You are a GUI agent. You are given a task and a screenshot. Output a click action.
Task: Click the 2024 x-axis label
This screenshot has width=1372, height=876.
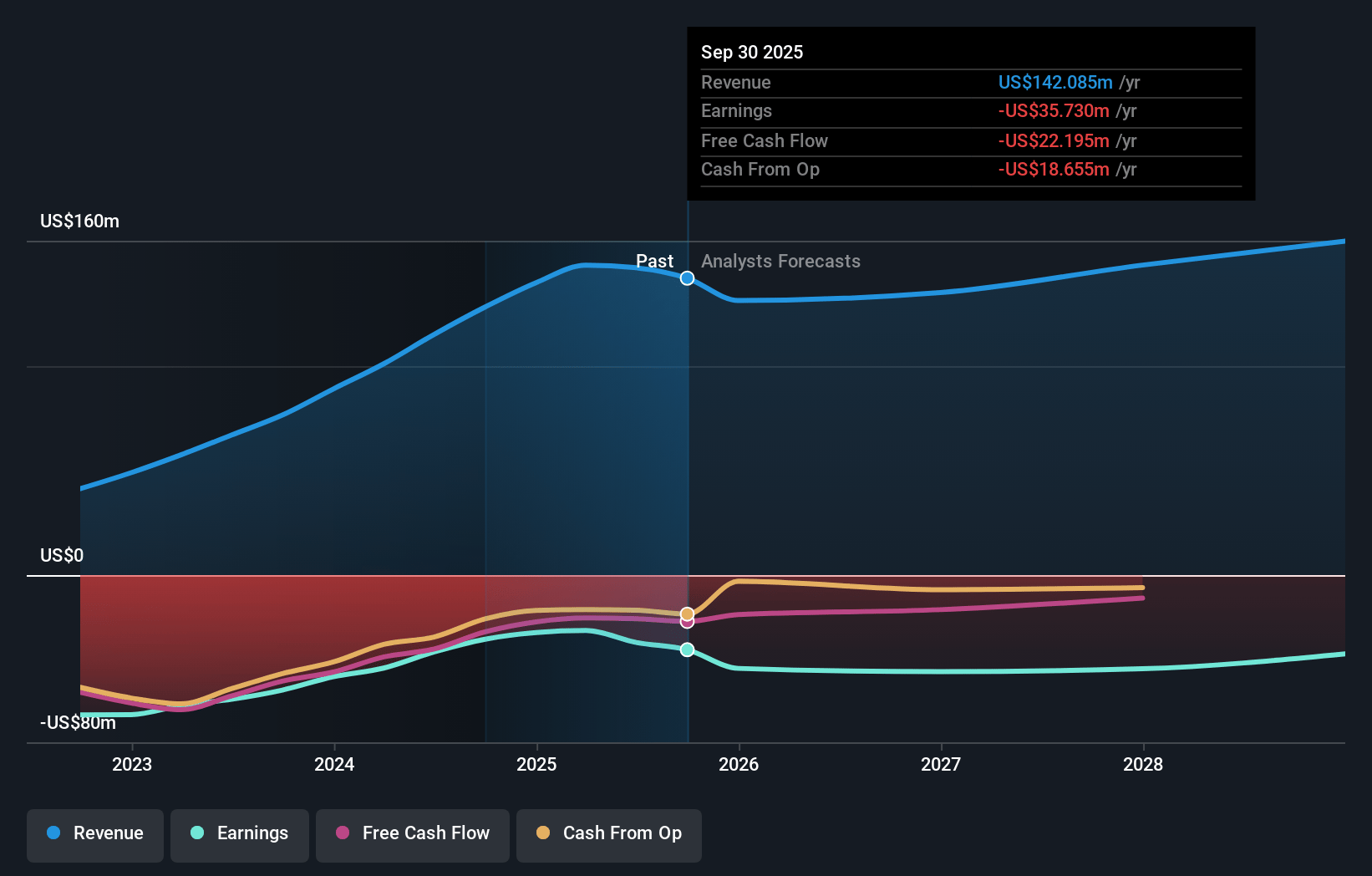tap(334, 764)
